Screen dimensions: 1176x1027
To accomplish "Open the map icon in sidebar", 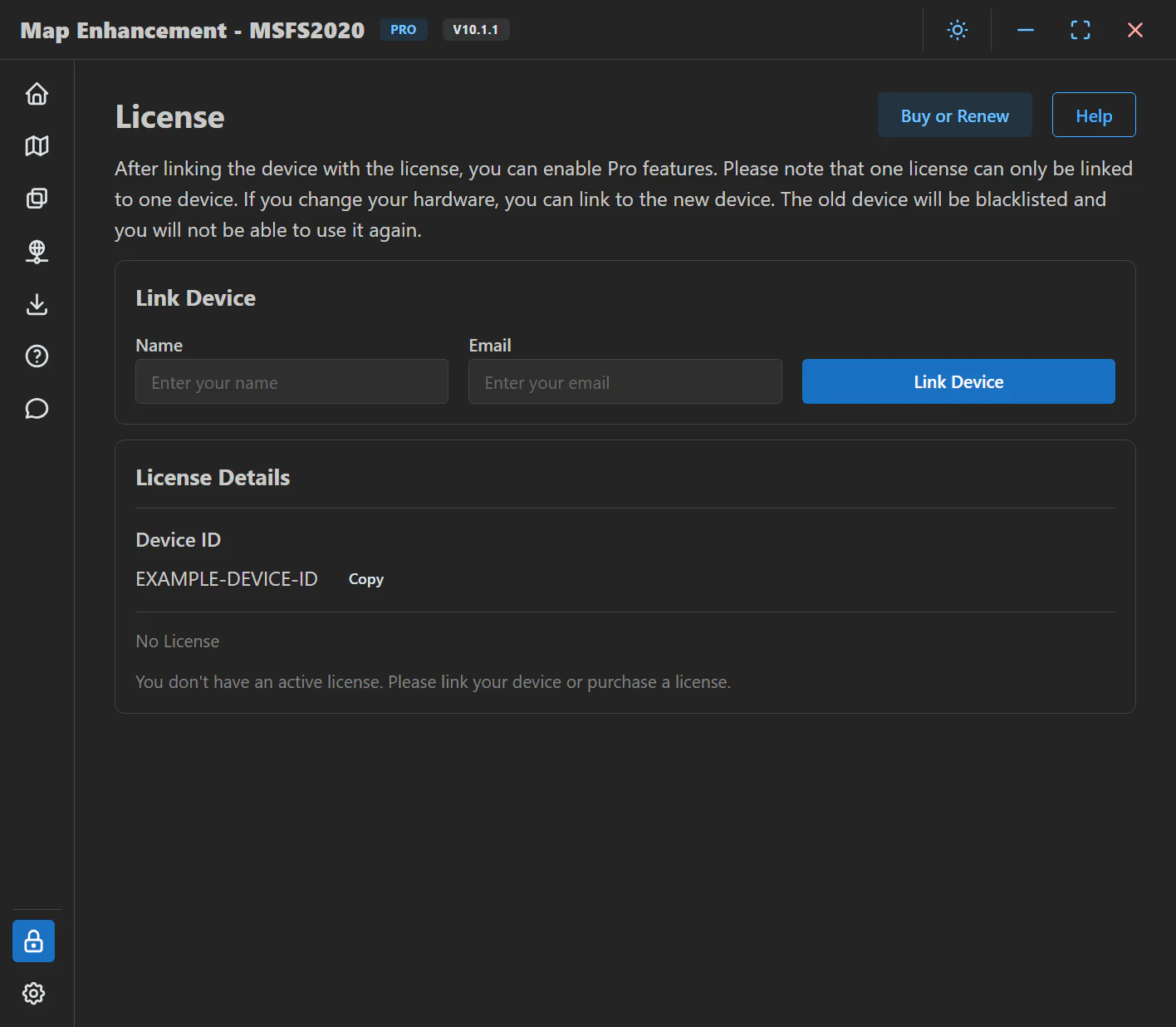I will click(x=37, y=146).
